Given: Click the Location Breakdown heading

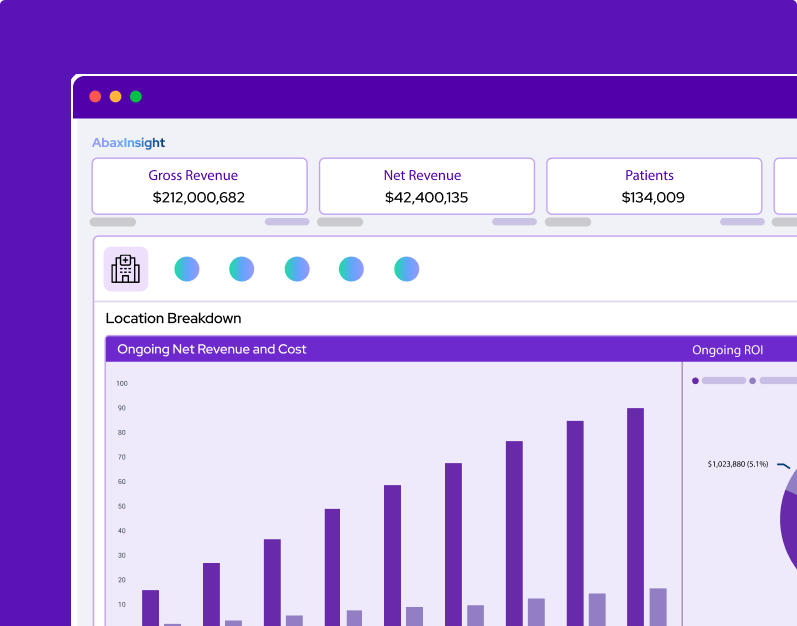Looking at the screenshot, I should (173, 318).
